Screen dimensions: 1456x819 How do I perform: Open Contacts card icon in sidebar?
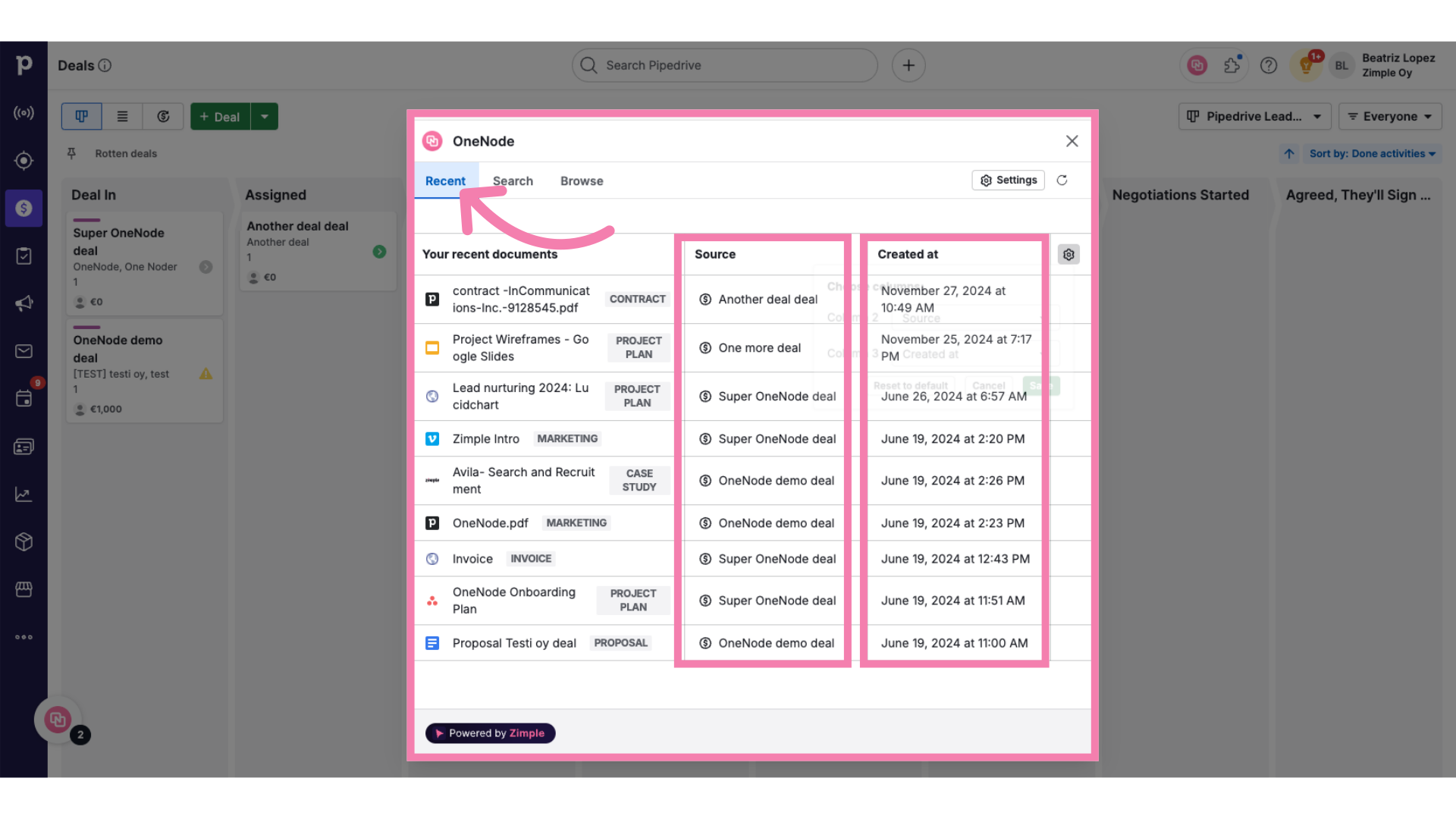[24, 447]
